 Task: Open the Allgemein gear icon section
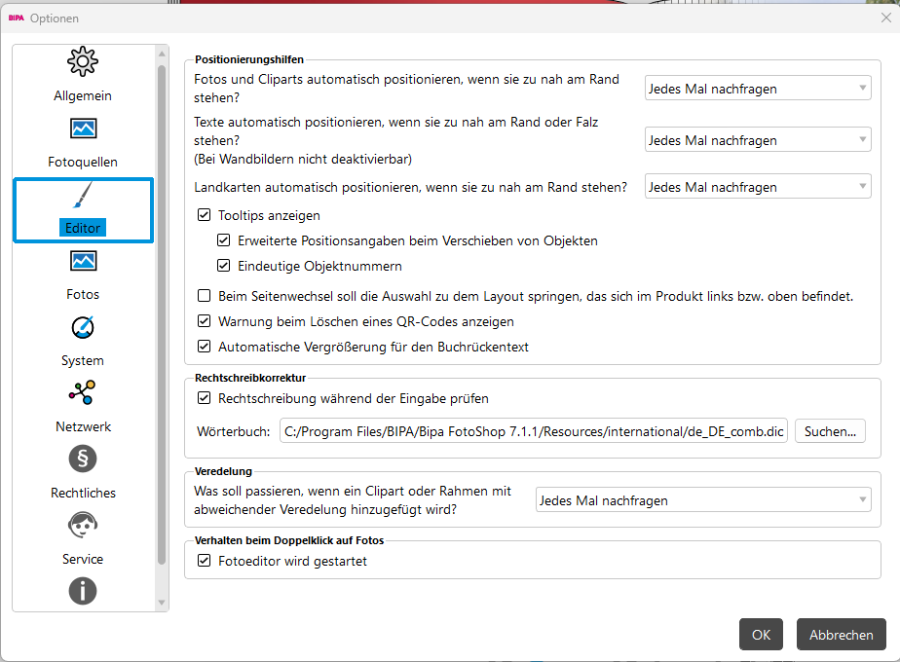[x=83, y=61]
